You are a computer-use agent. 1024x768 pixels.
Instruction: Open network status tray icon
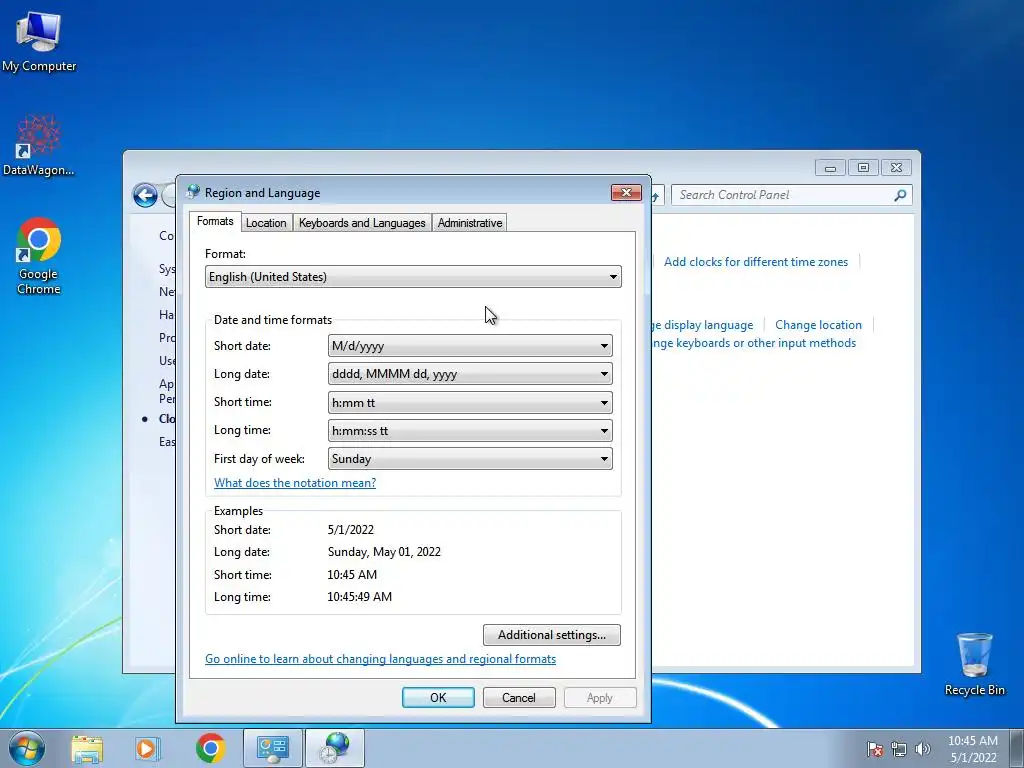[899, 749]
